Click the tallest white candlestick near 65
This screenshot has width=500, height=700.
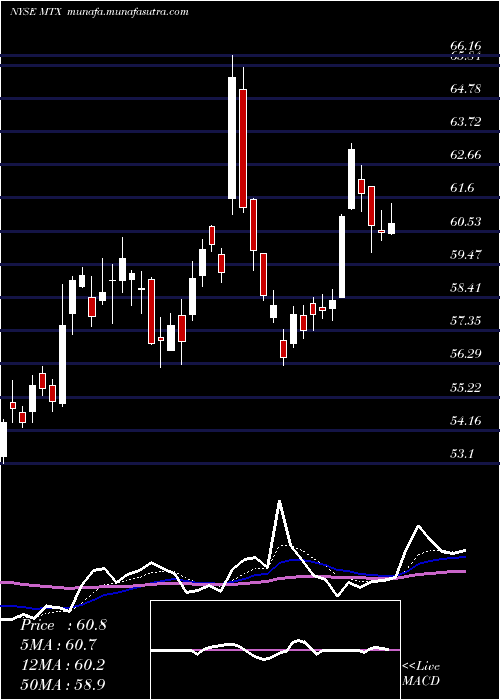coord(232,138)
